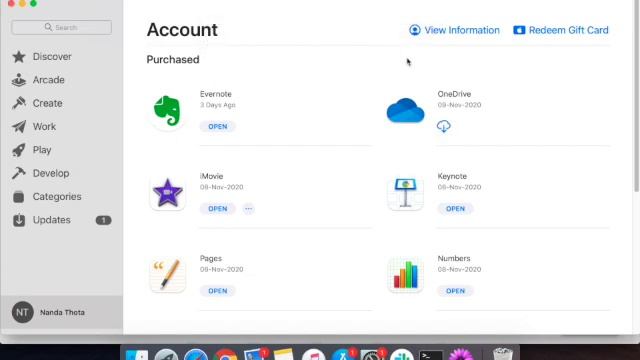Click the Keynote app title
The image size is (640, 360).
click(x=452, y=176)
